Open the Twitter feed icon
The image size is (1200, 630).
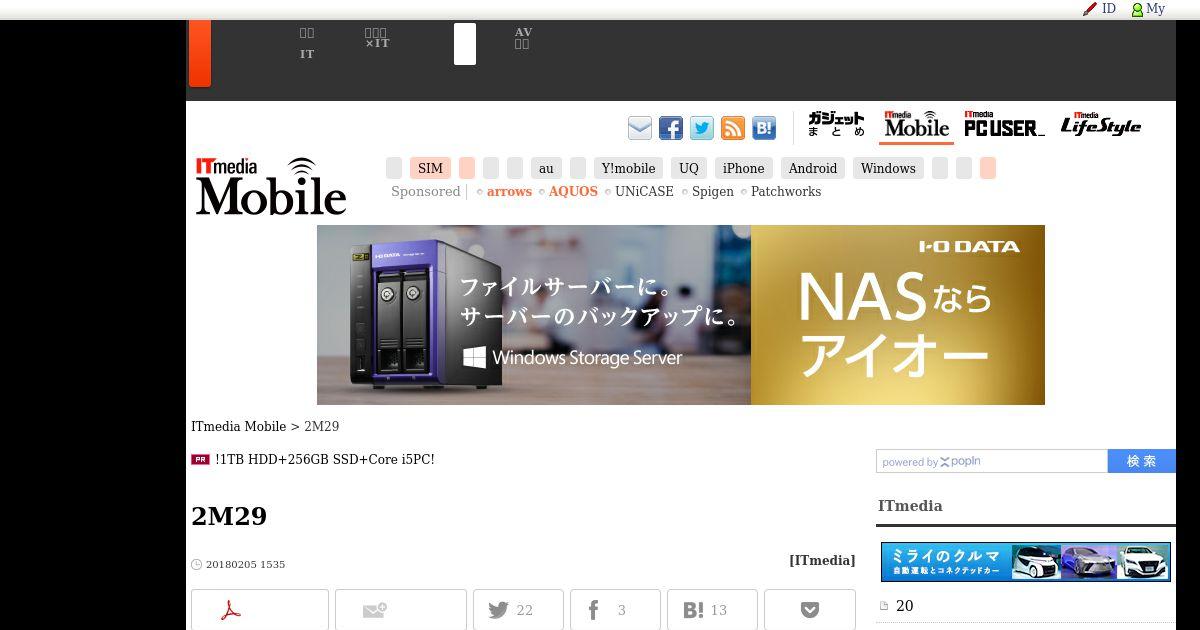point(702,128)
